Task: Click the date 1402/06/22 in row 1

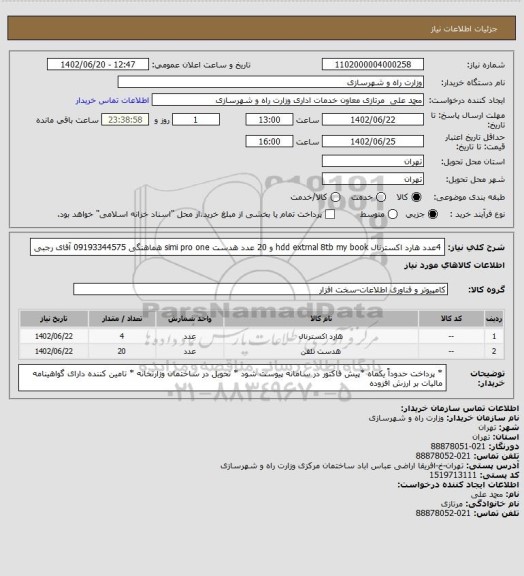Action: (x=54, y=336)
